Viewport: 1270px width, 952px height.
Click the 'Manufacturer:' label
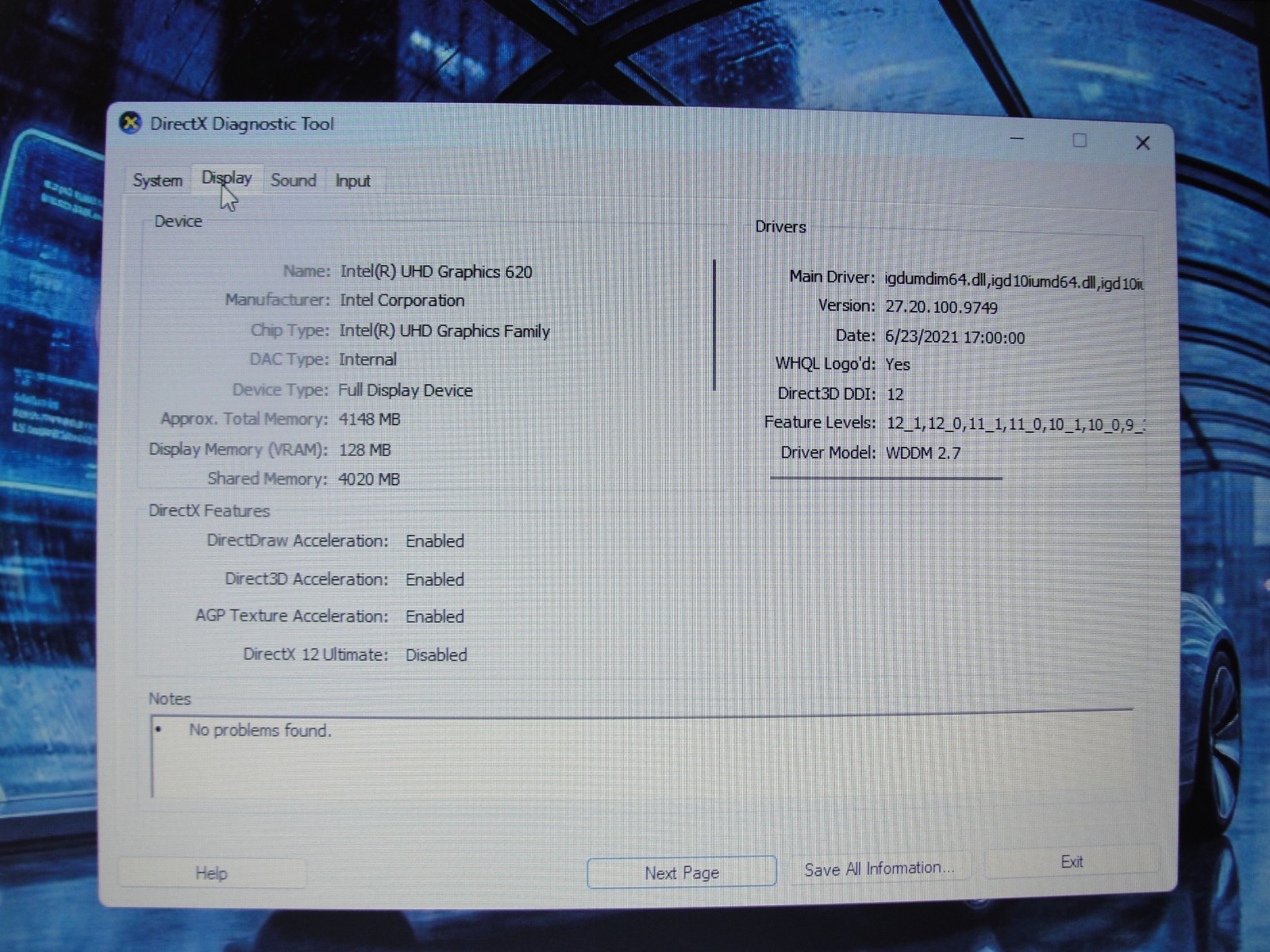(x=277, y=300)
